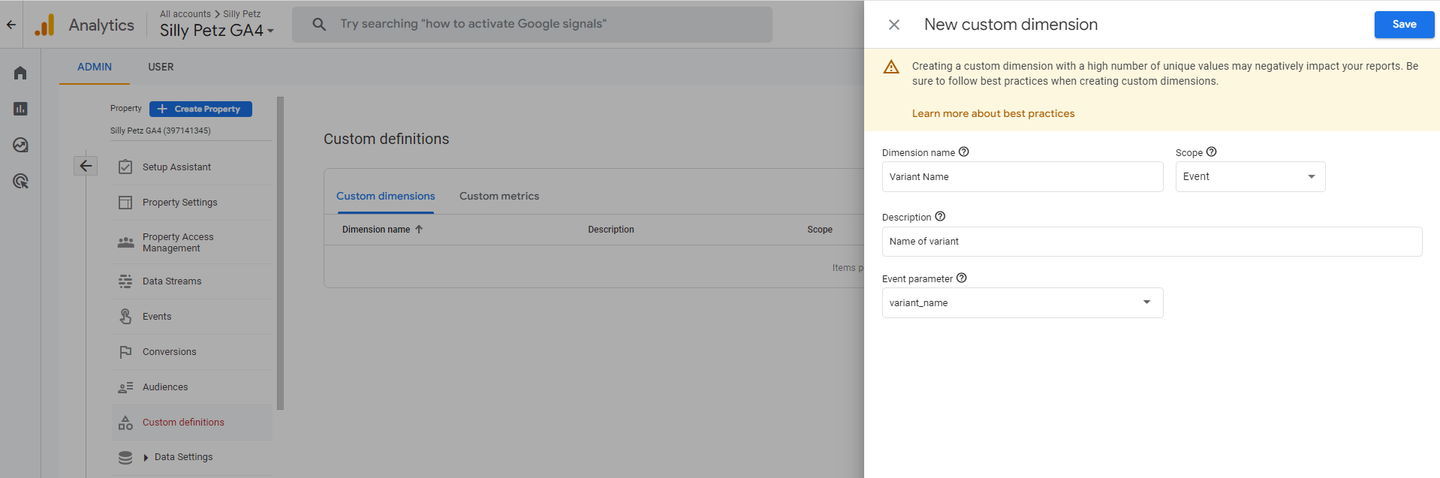Click the Data Settings database icon
Viewport: 1440px width, 478px height.
tap(125, 457)
